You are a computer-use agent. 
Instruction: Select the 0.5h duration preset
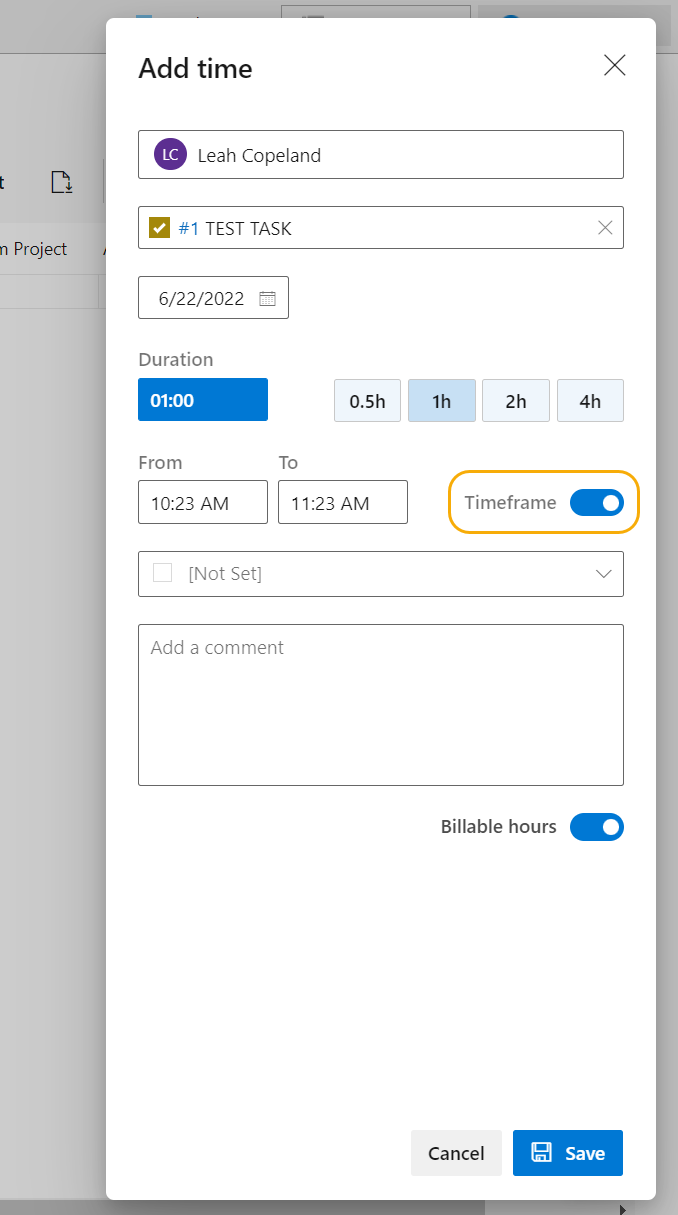pyautogui.click(x=367, y=401)
